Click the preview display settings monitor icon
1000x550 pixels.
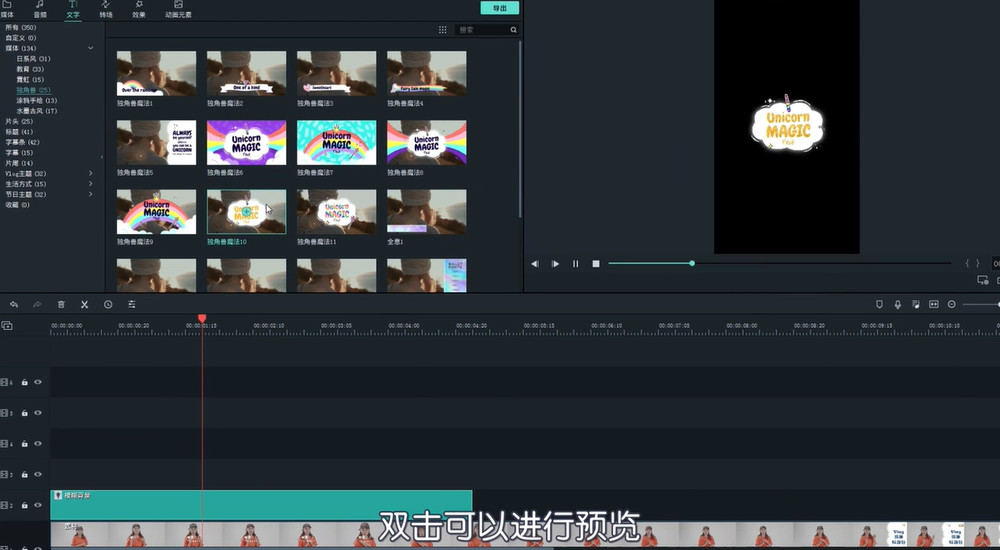(x=983, y=280)
